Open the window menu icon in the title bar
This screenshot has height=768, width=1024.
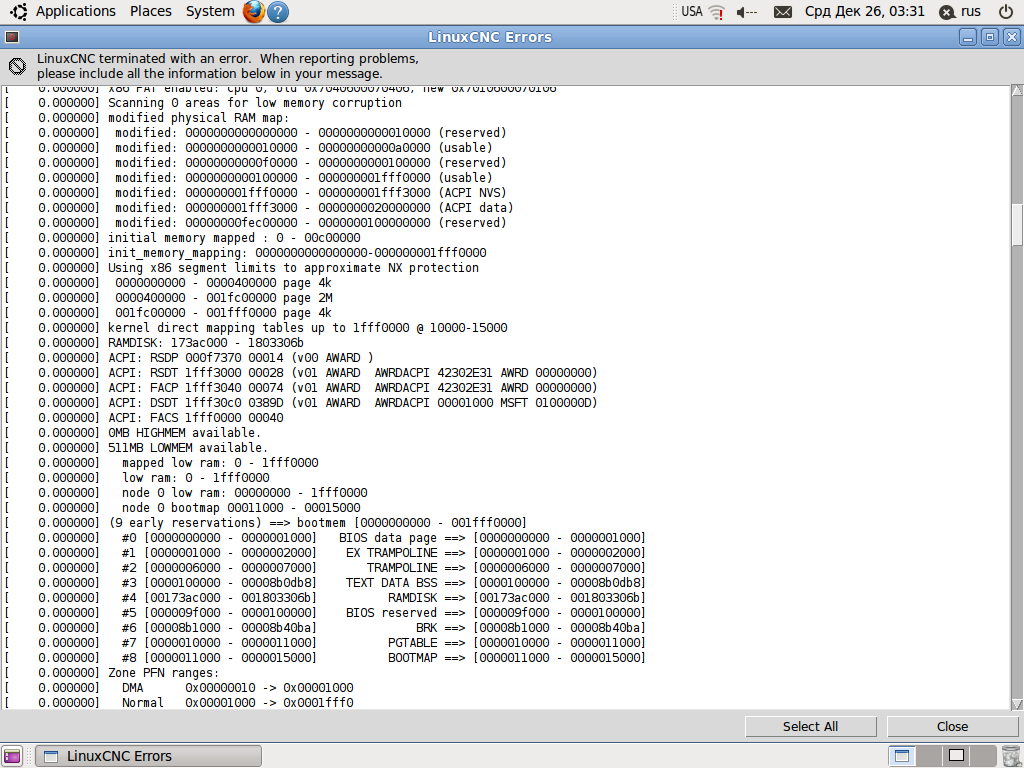[12, 37]
